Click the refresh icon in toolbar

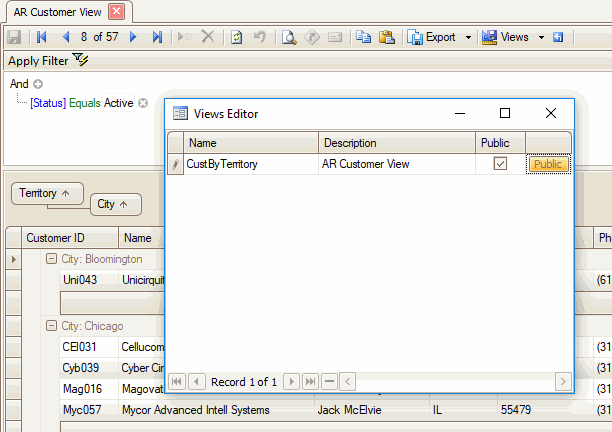click(236, 37)
